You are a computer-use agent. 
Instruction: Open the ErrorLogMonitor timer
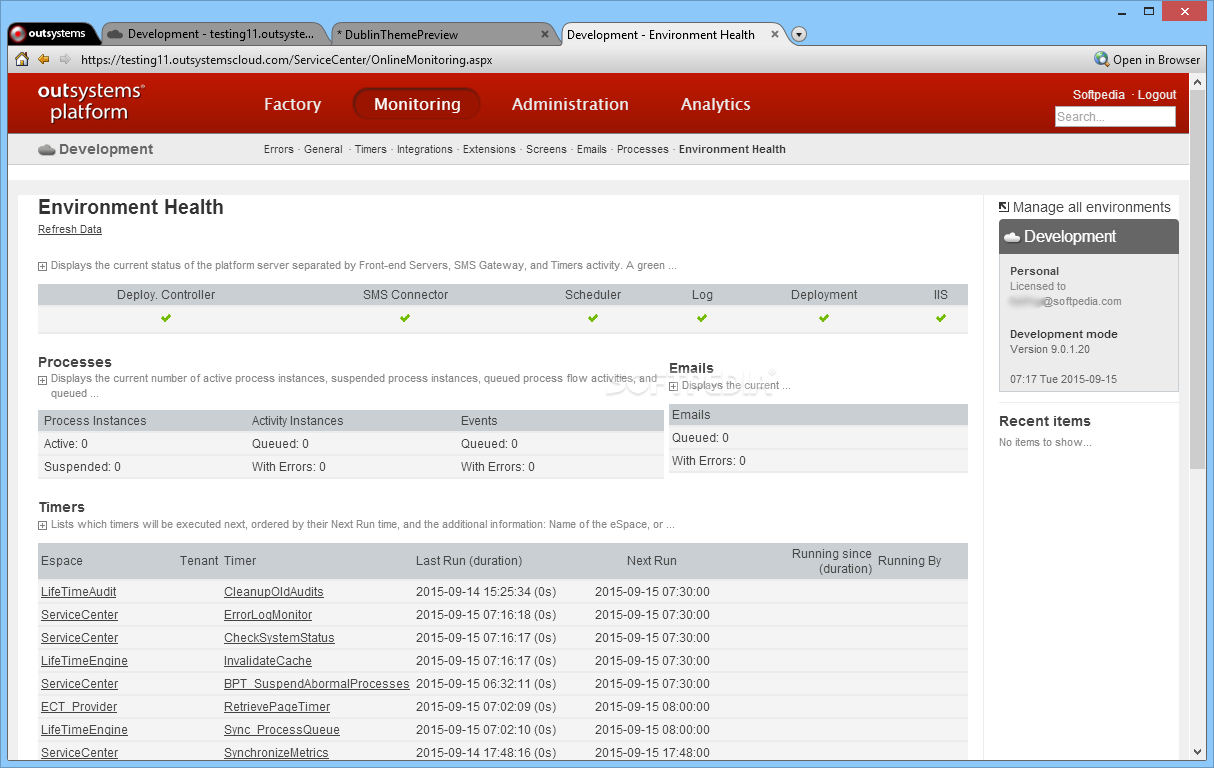[x=268, y=615]
